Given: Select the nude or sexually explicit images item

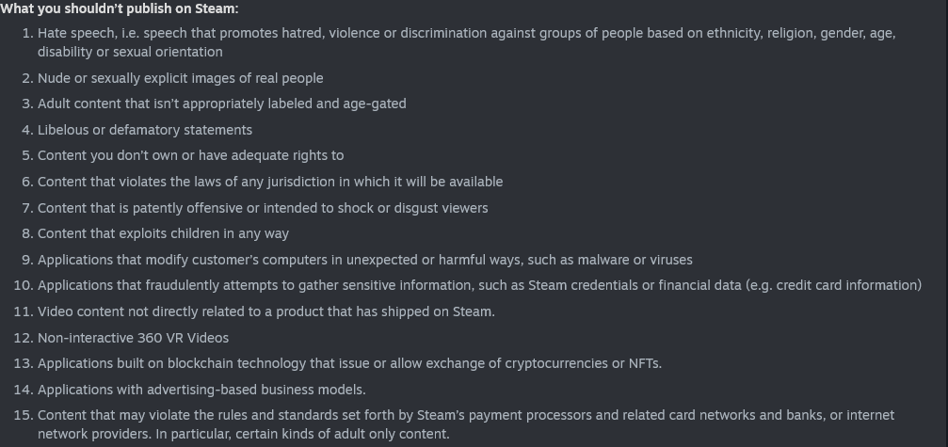Looking at the screenshot, I should click(x=180, y=78).
